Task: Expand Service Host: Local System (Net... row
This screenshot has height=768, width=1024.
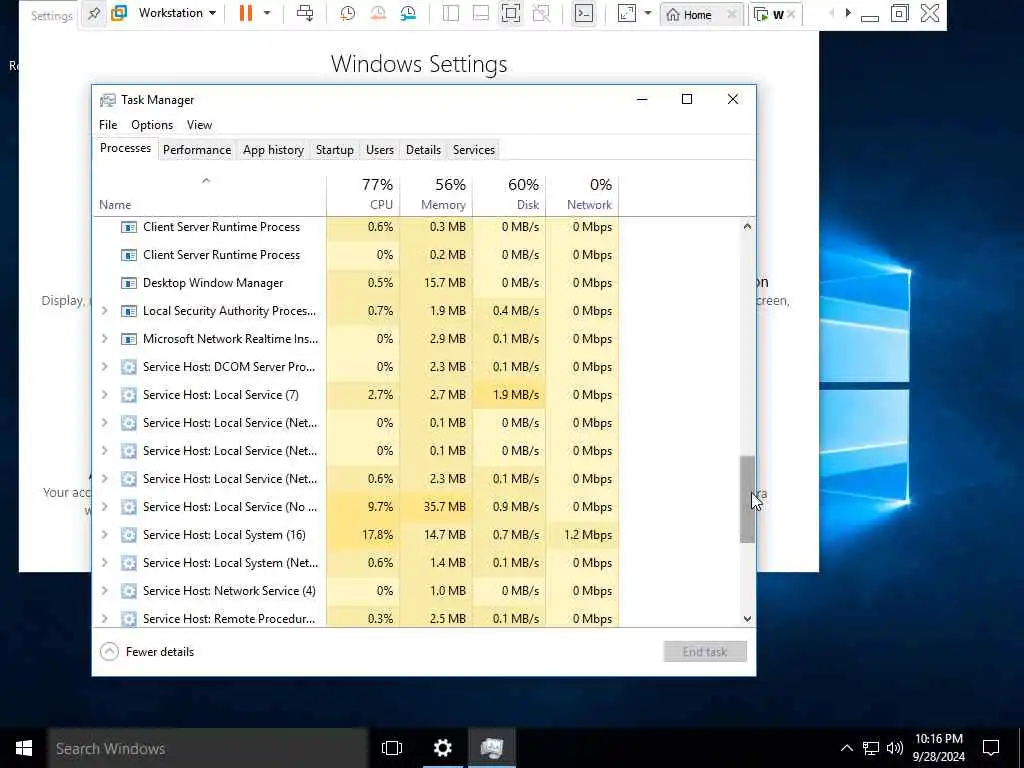Action: (104, 563)
